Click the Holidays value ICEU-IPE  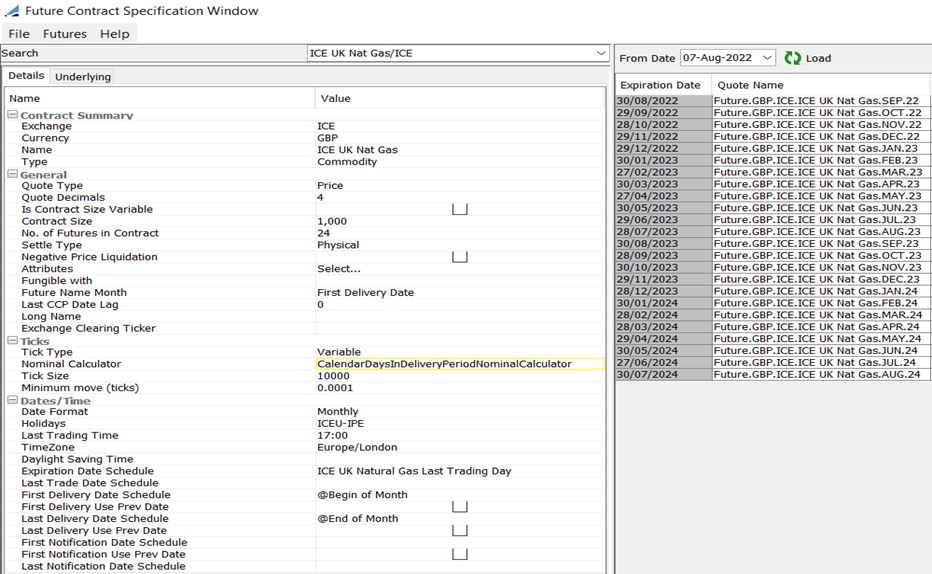(x=341, y=423)
